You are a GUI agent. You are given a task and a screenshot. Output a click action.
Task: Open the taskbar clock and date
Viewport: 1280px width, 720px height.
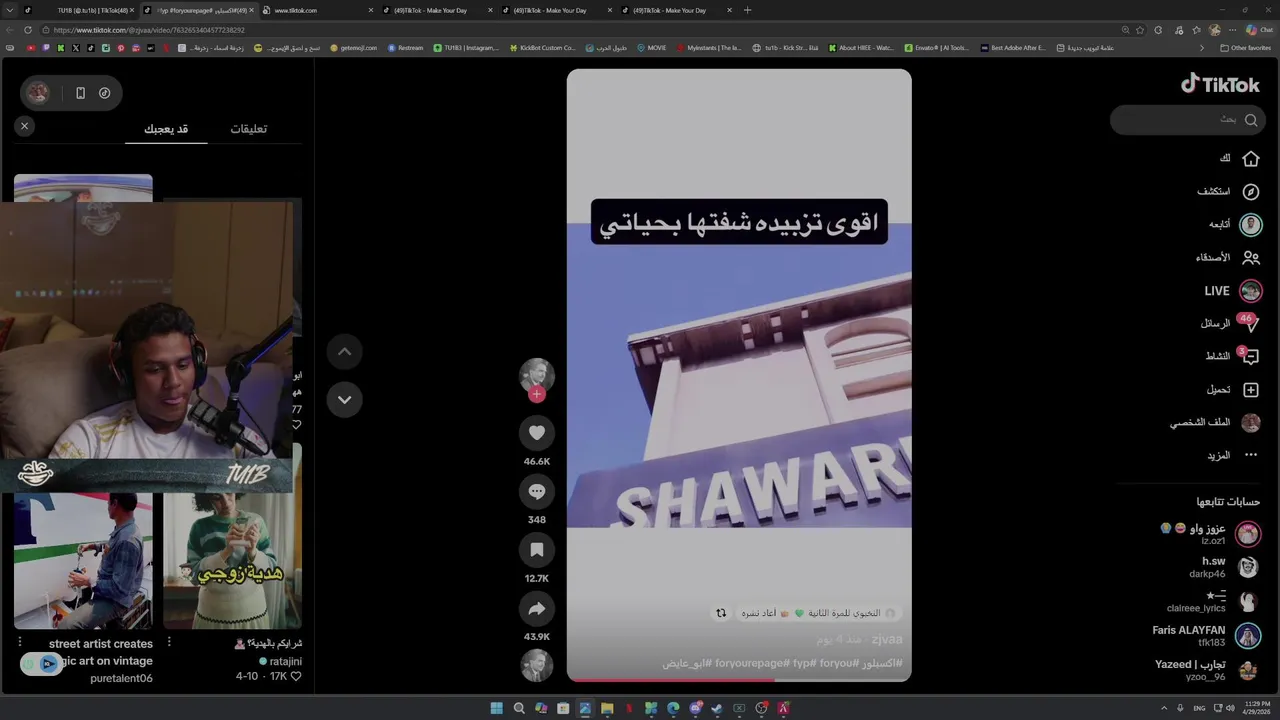(x=1256, y=708)
